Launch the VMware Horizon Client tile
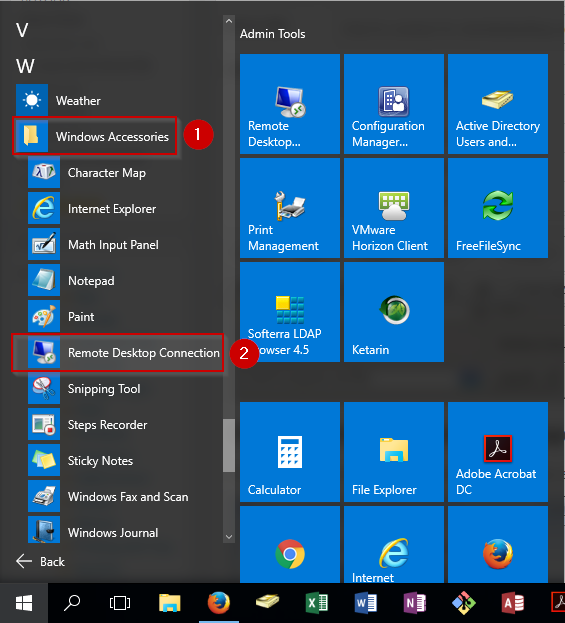Image resolution: width=565 pixels, height=623 pixels. click(394, 208)
